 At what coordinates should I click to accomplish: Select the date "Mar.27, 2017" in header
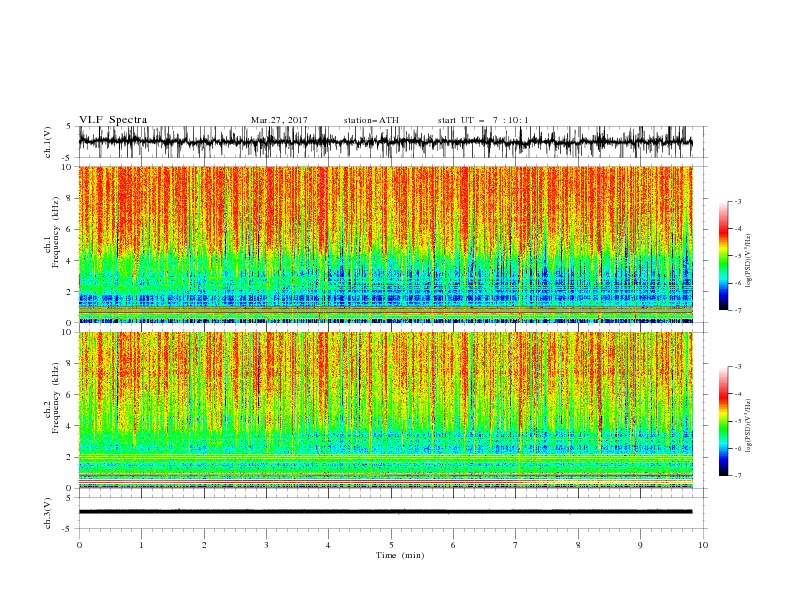(279, 120)
